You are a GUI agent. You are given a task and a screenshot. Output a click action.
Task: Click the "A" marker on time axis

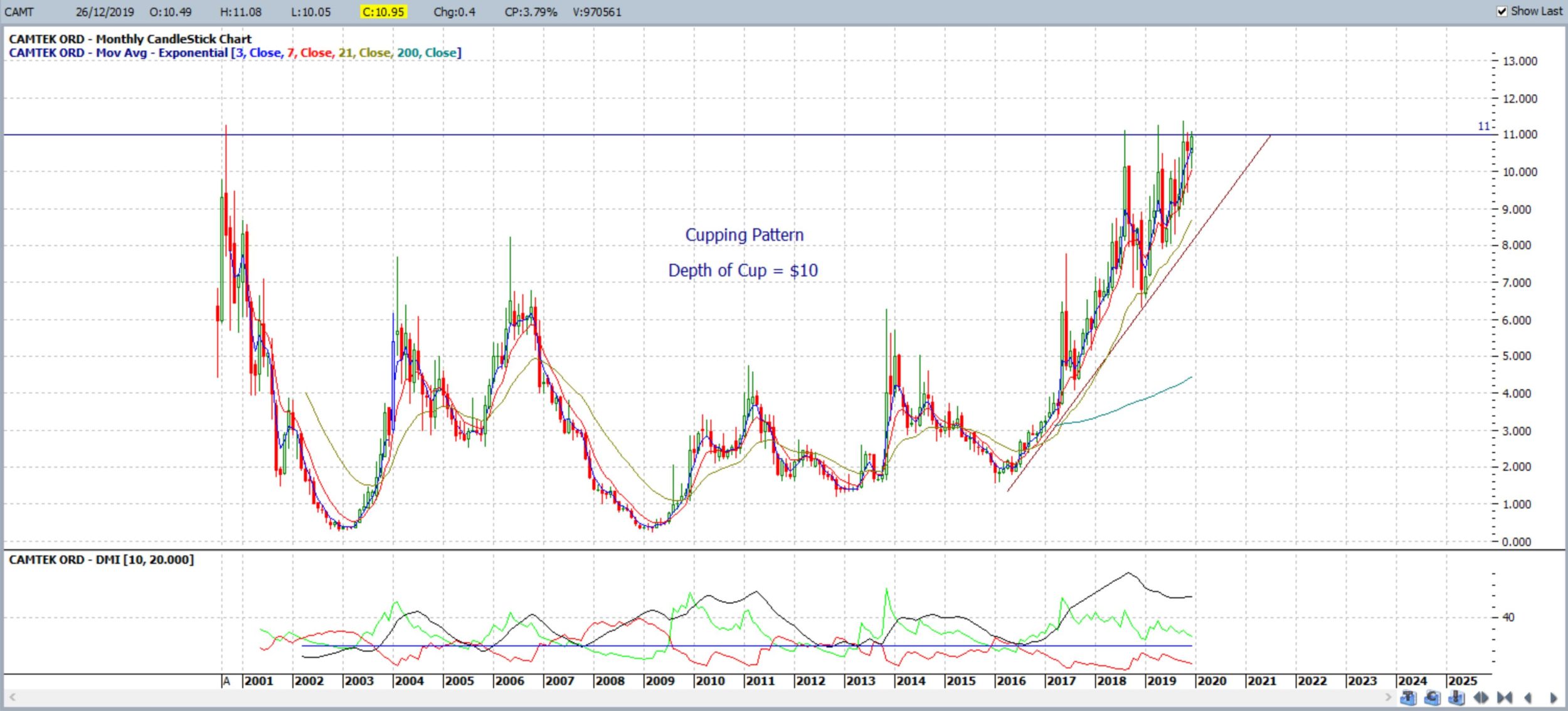(x=227, y=681)
